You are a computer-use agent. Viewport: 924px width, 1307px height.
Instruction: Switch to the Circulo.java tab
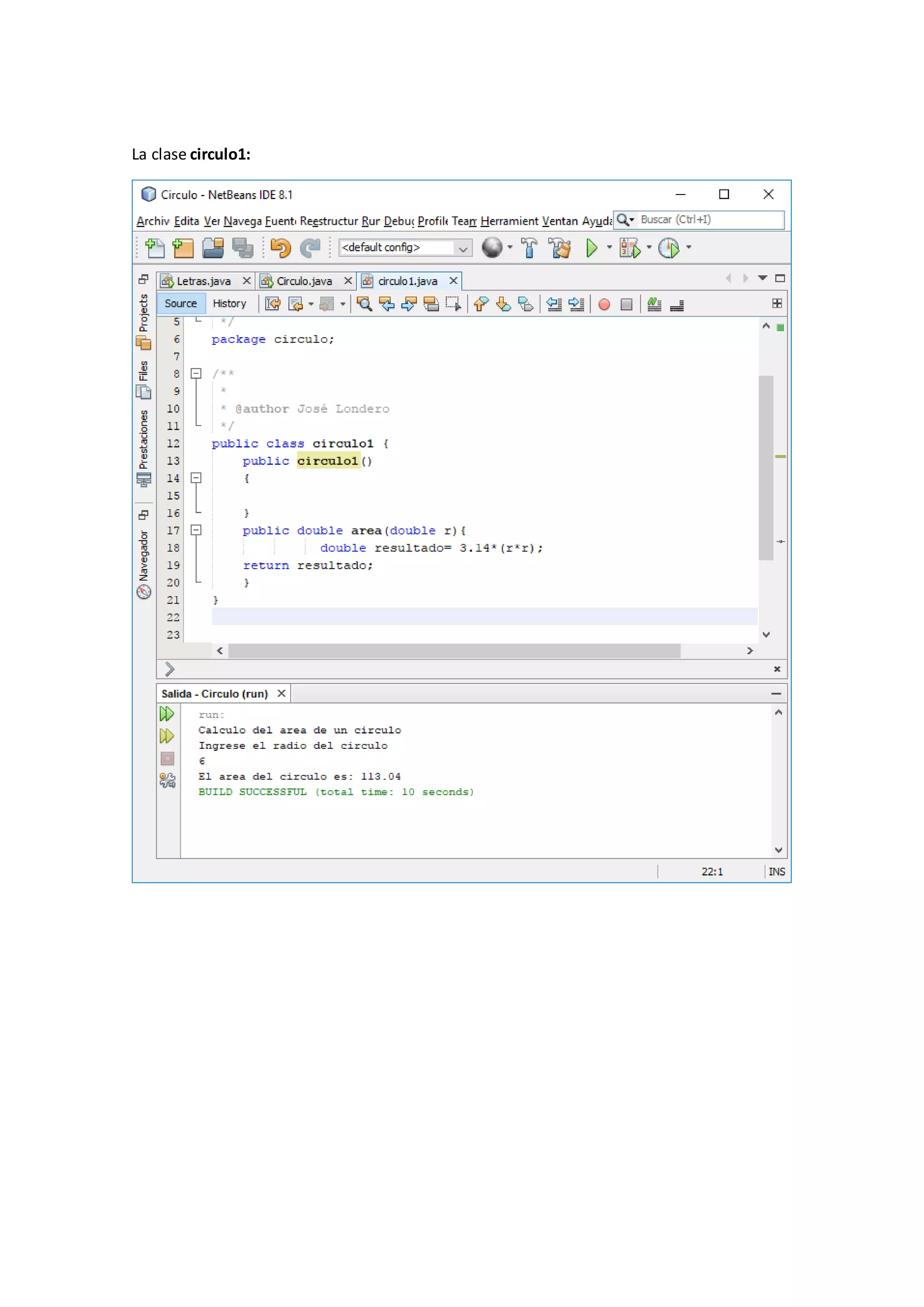pos(304,281)
